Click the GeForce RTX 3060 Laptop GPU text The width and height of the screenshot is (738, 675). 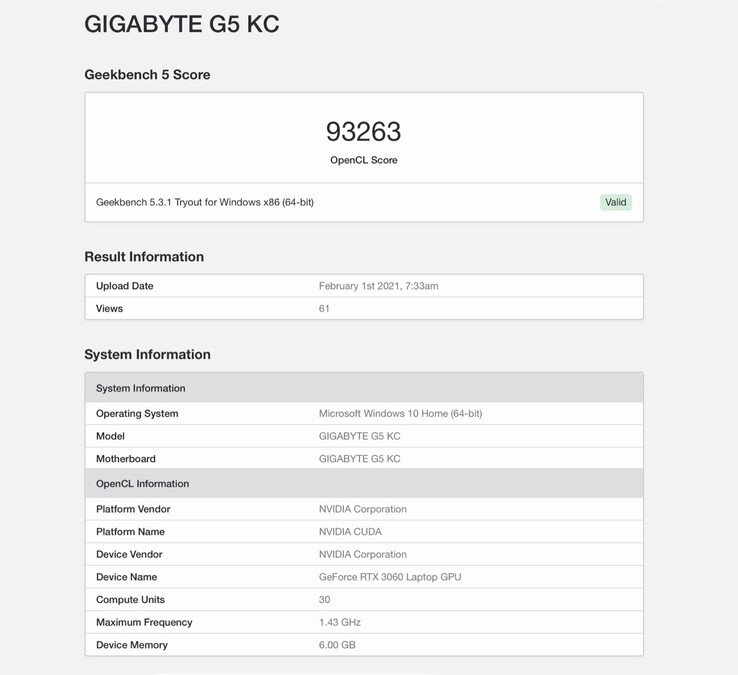click(390, 577)
